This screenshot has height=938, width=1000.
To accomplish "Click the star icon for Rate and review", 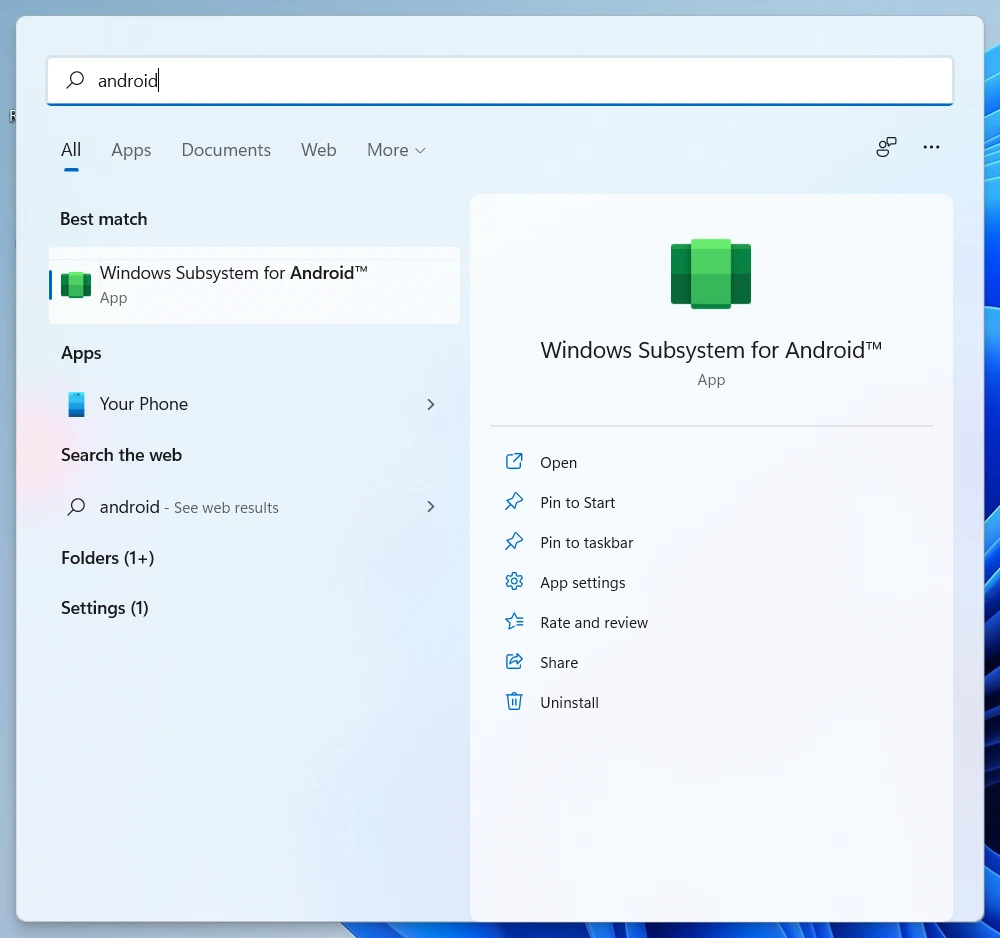I will [x=514, y=622].
